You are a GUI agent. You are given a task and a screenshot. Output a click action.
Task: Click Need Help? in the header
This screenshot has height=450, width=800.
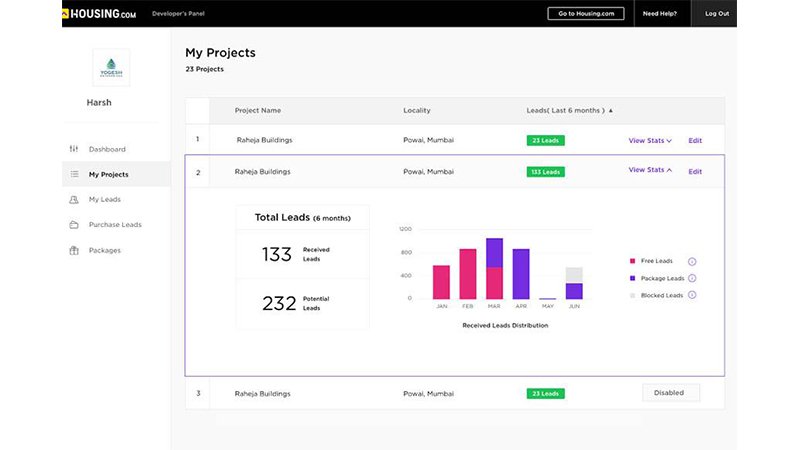pos(660,14)
